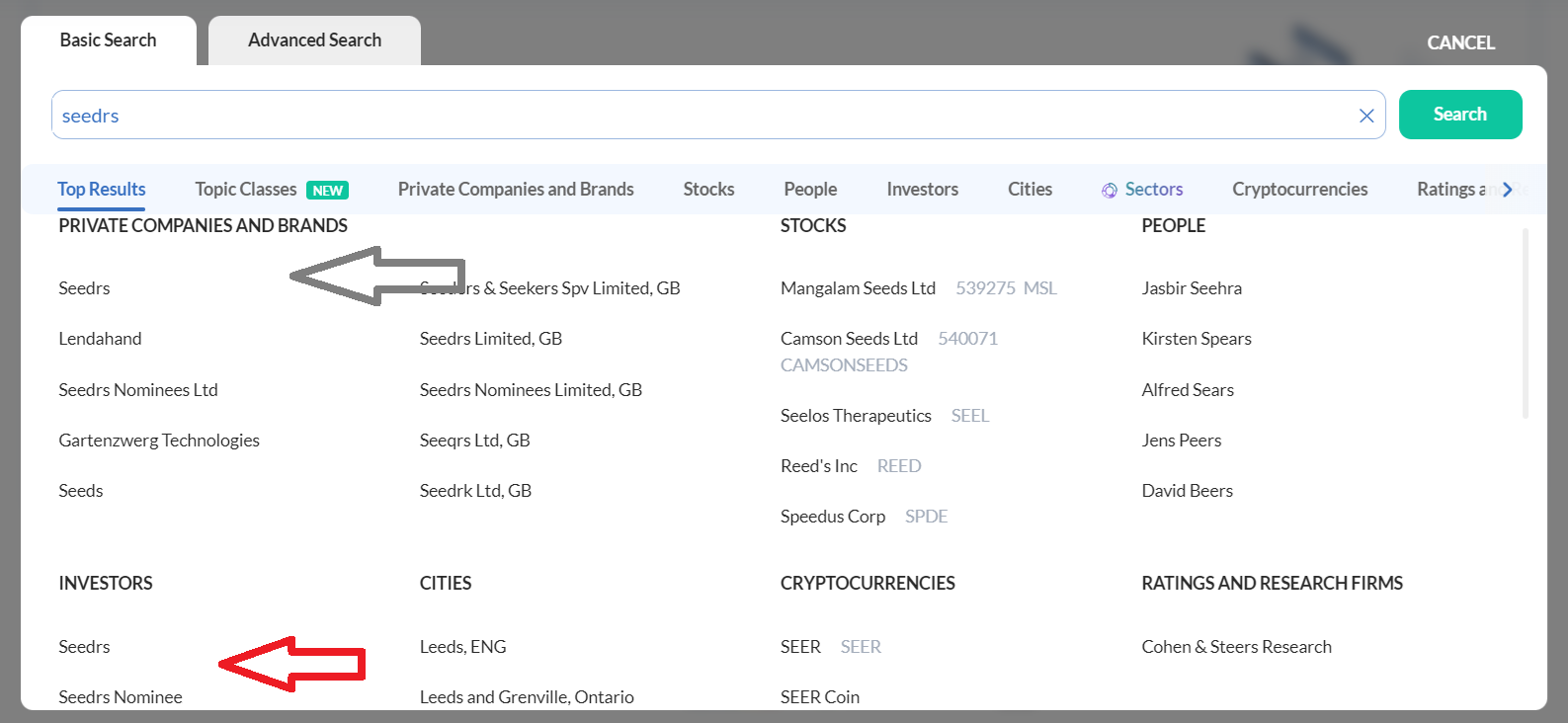Select Kirsten Spears under People

[x=1197, y=339]
